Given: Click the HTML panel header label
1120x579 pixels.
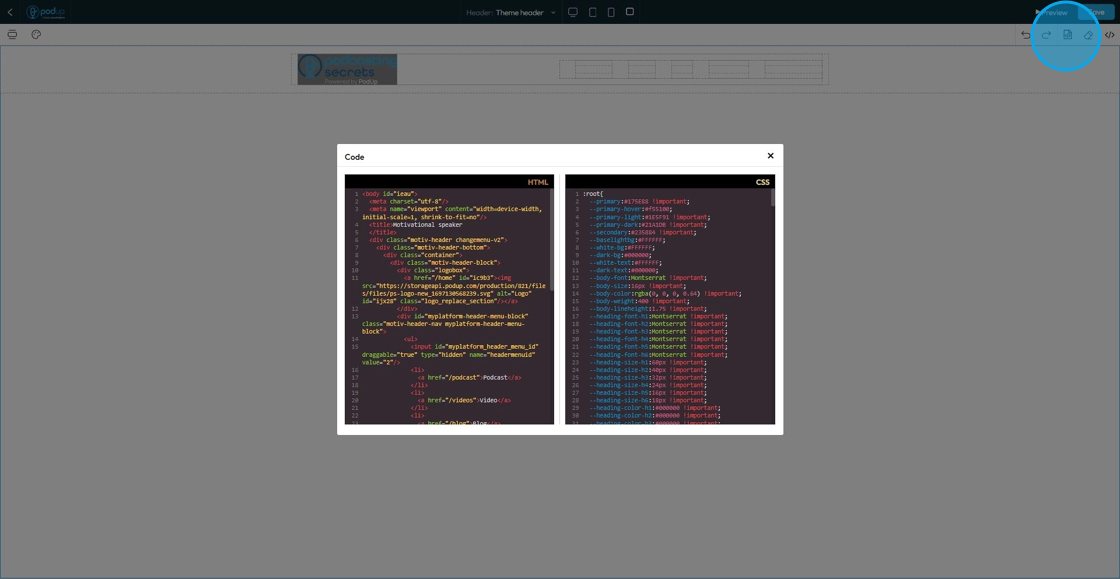Looking at the screenshot, I should [538, 182].
